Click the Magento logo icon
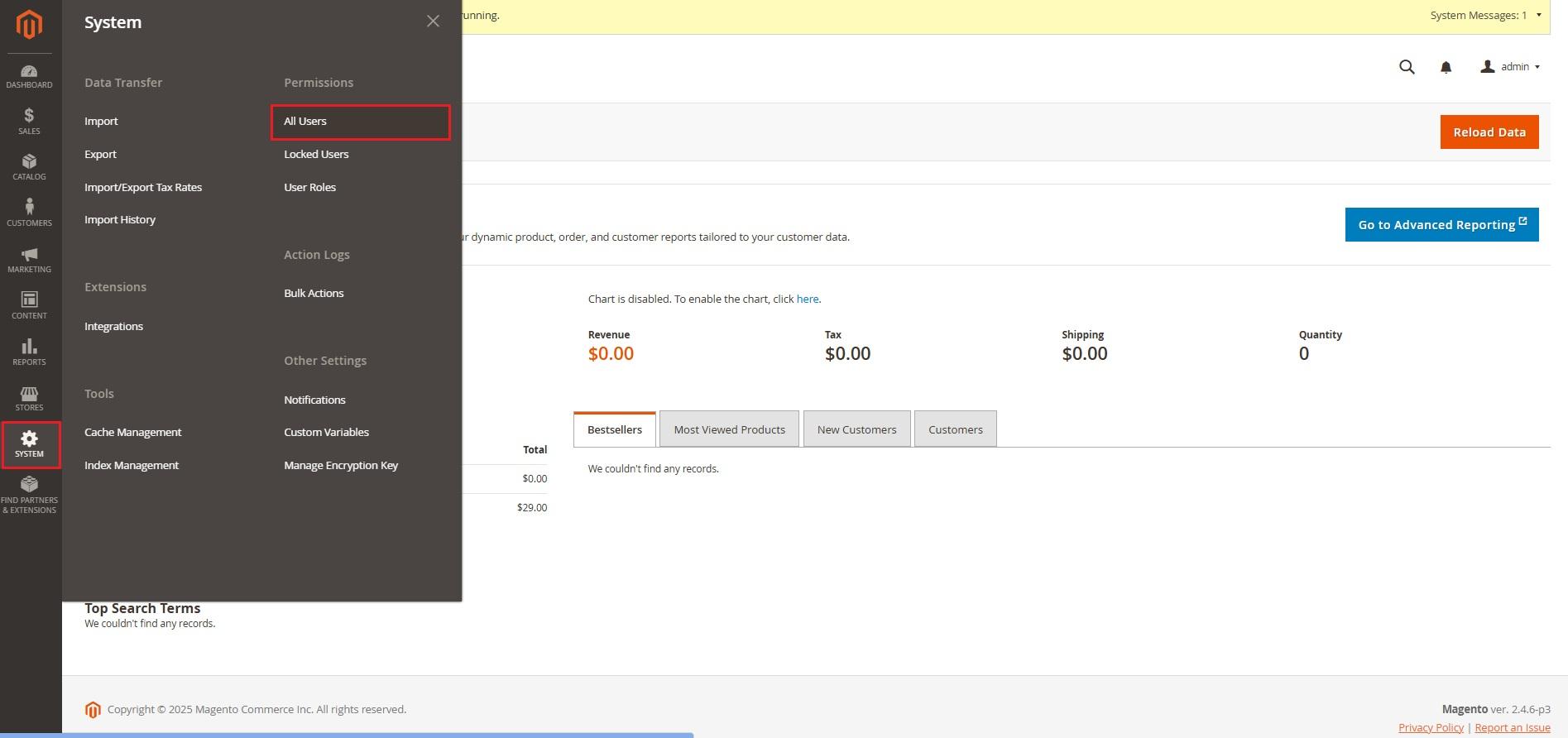Viewport: 1568px width, 738px height. [x=29, y=25]
